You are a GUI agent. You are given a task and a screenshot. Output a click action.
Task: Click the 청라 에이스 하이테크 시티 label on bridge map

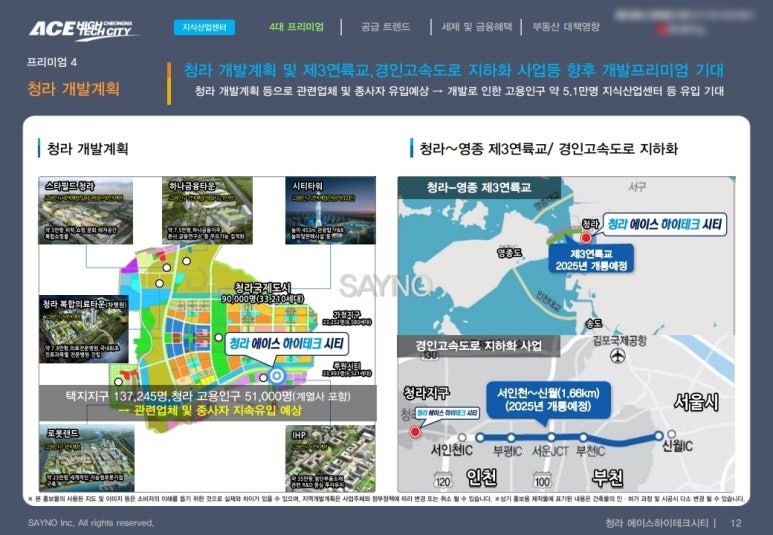(664, 224)
